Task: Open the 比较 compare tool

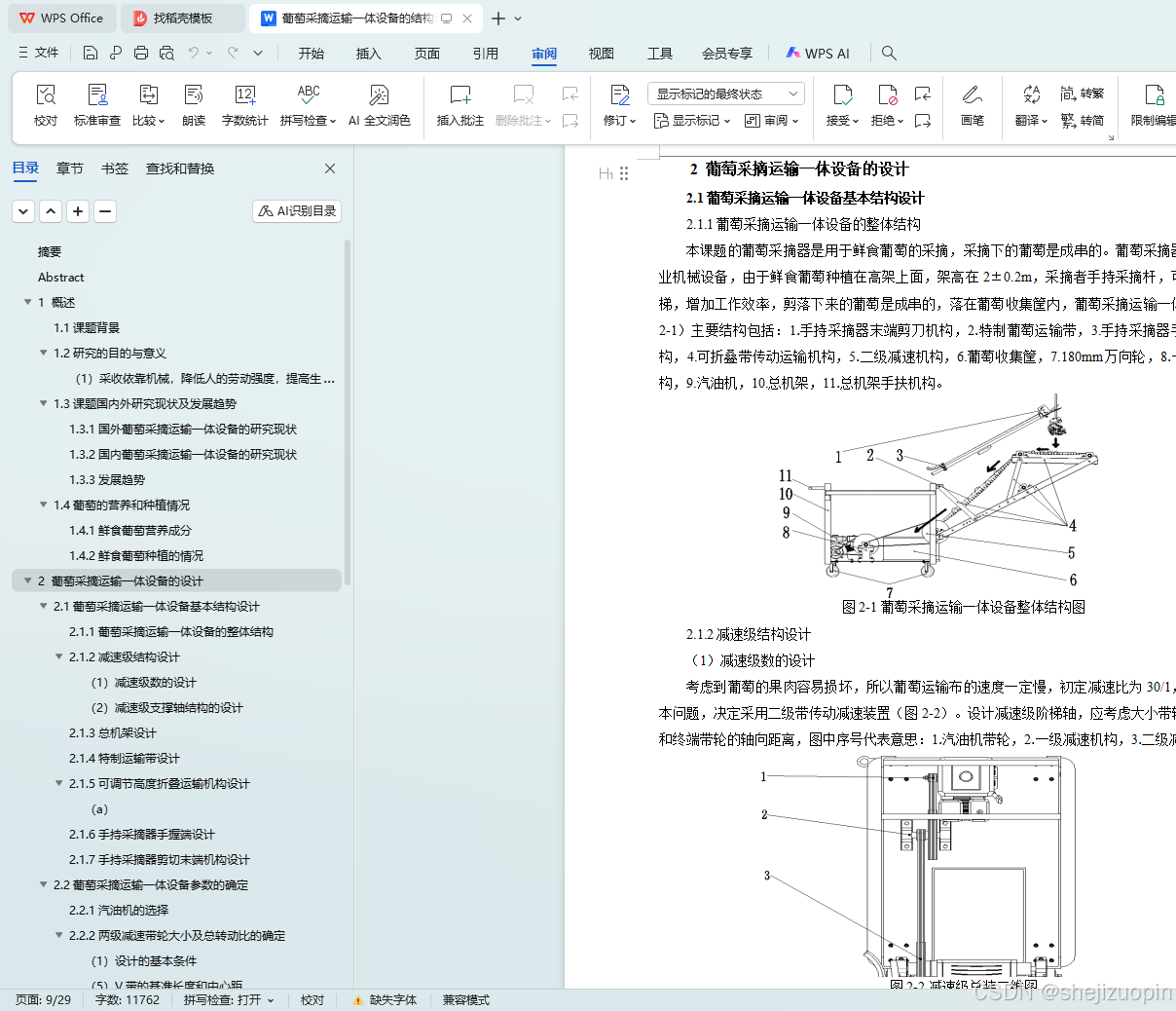Action: coord(149,105)
